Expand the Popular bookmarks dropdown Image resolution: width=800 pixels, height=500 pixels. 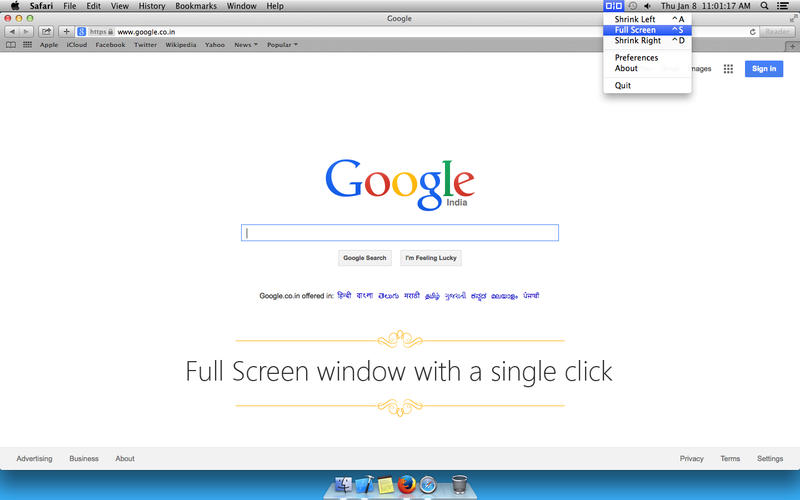point(282,45)
